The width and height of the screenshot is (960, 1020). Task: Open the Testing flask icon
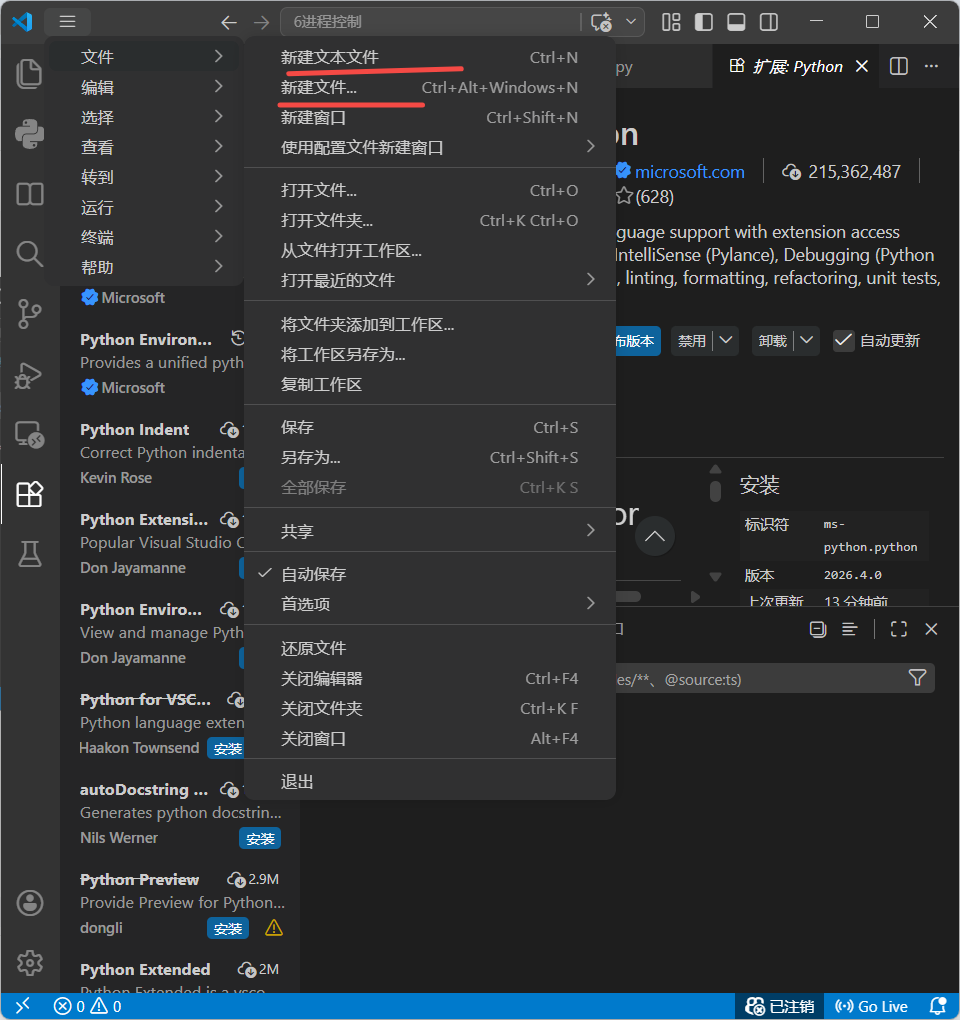(29, 554)
